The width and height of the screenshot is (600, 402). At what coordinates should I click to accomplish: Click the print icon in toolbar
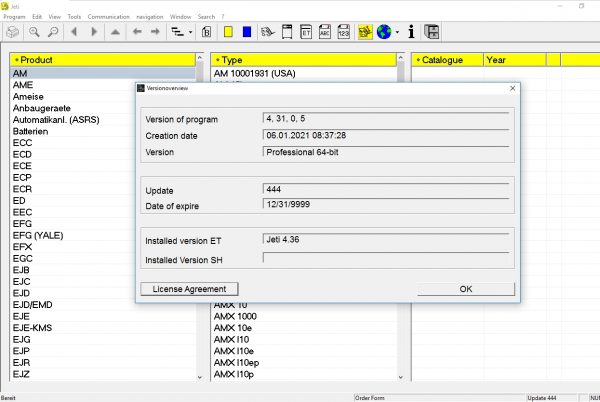point(13,32)
